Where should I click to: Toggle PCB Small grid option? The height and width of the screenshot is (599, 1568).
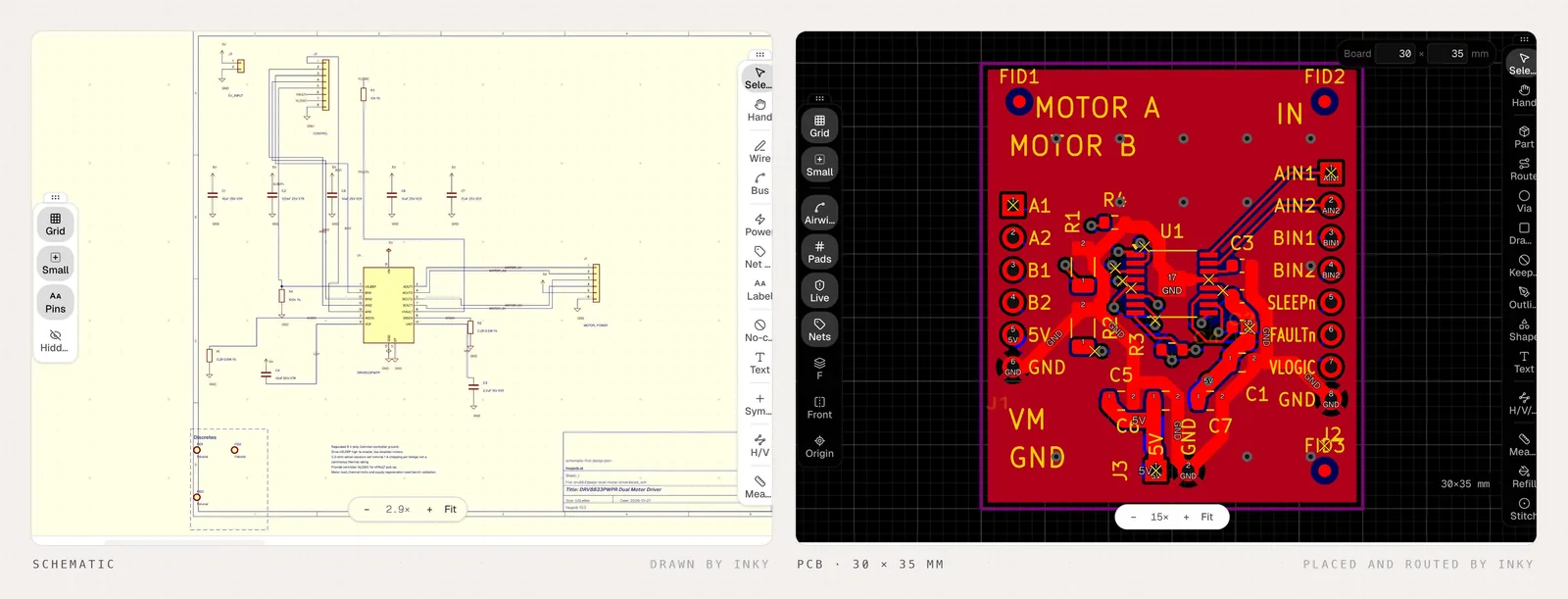pyautogui.click(x=819, y=166)
